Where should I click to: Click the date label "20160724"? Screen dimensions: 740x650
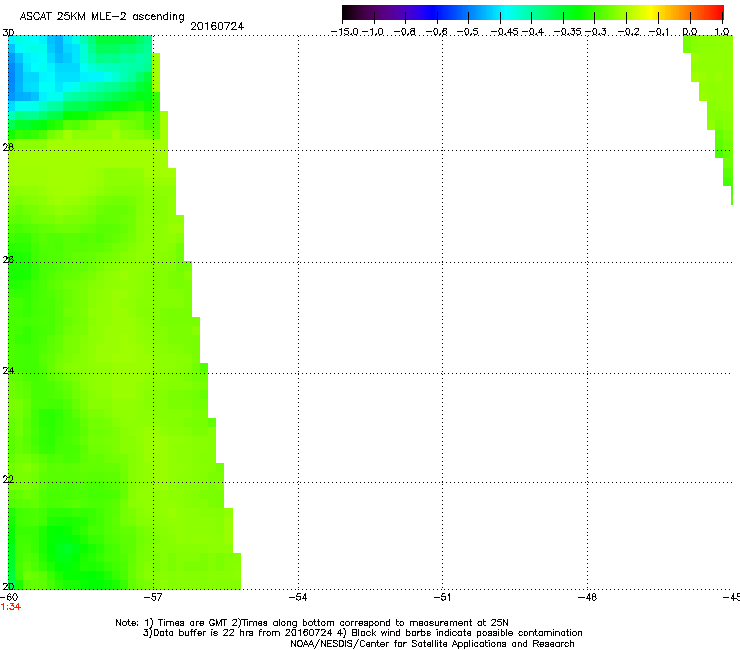[217, 26]
